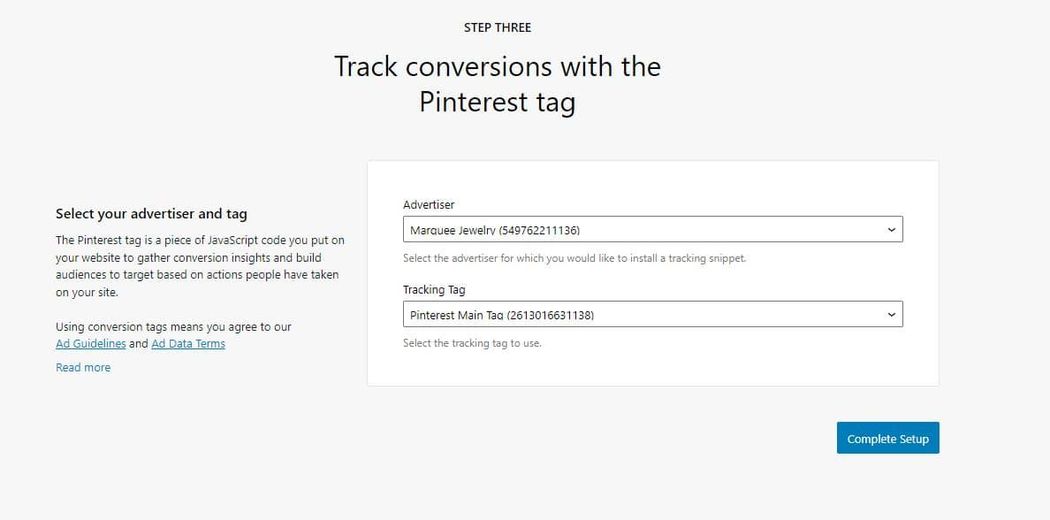Click the Tracking Tag field label
Viewport: 1050px width, 520px height.
point(434,290)
